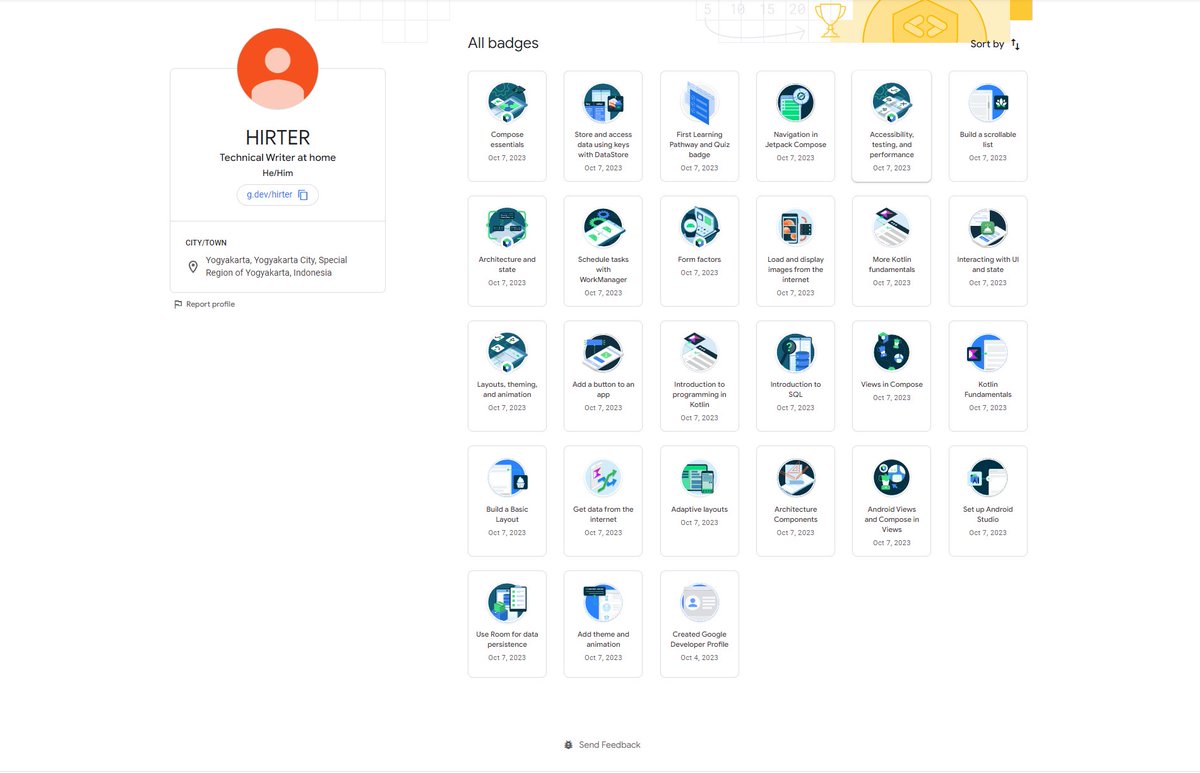Click the Views in Compose badge icon
The image size is (1200, 773).
coord(891,353)
